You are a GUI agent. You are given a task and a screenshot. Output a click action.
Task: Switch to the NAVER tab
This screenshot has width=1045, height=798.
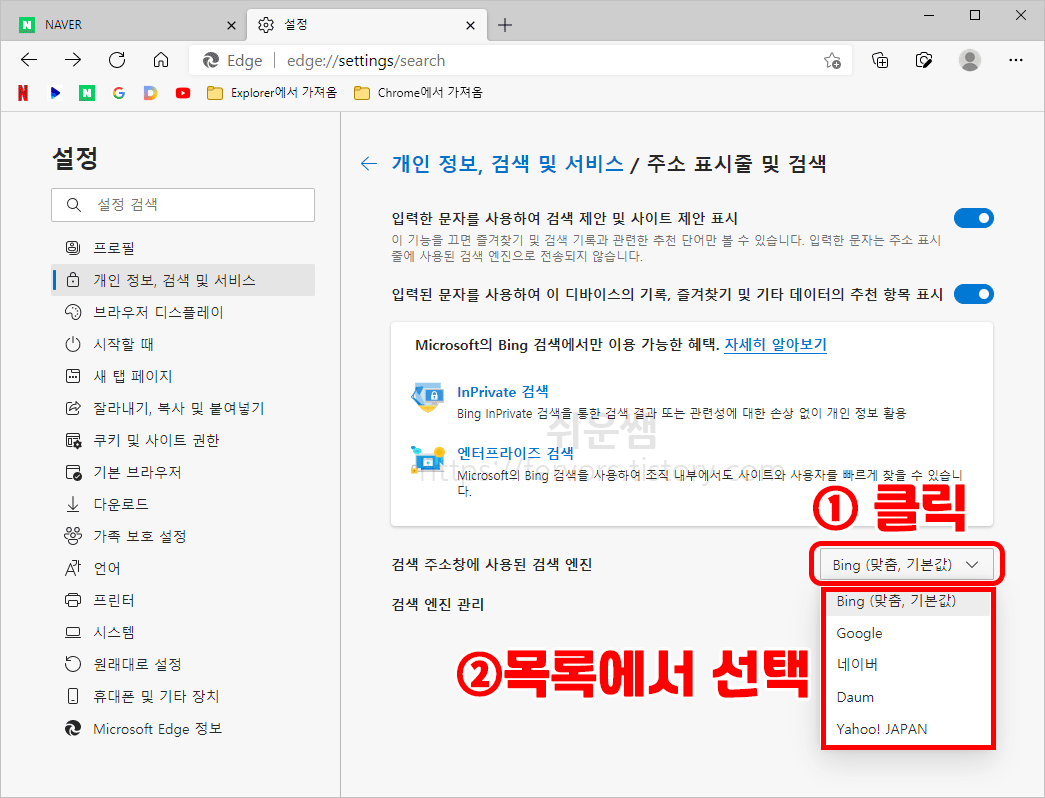click(124, 25)
